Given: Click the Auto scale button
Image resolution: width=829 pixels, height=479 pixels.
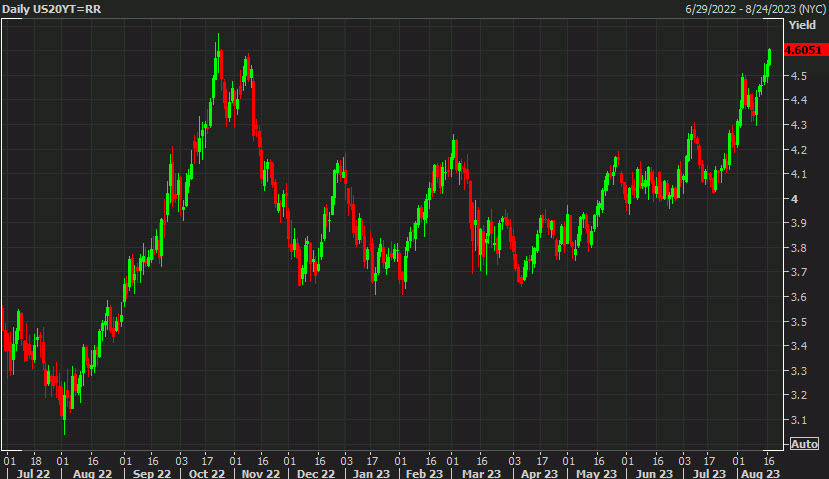Looking at the screenshot, I should click(804, 444).
